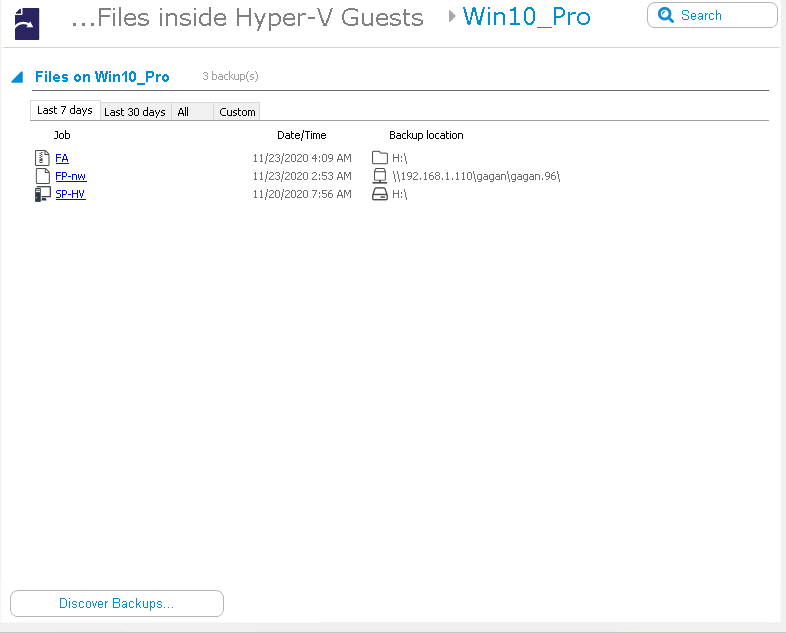Image resolution: width=786 pixels, height=633 pixels.
Task: Switch to the Last 7 days tab
Action: click(65, 111)
